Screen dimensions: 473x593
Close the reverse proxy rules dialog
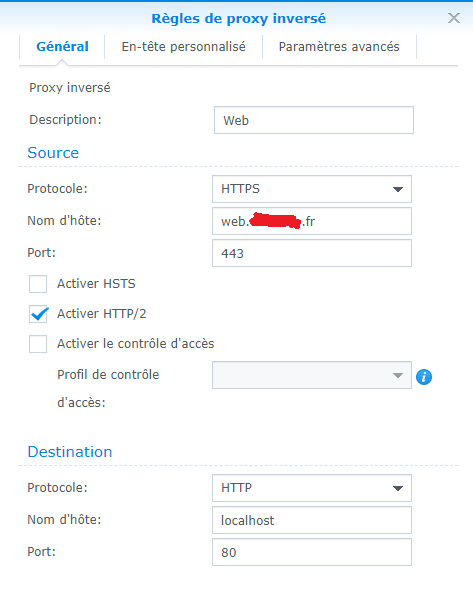[x=454, y=18]
